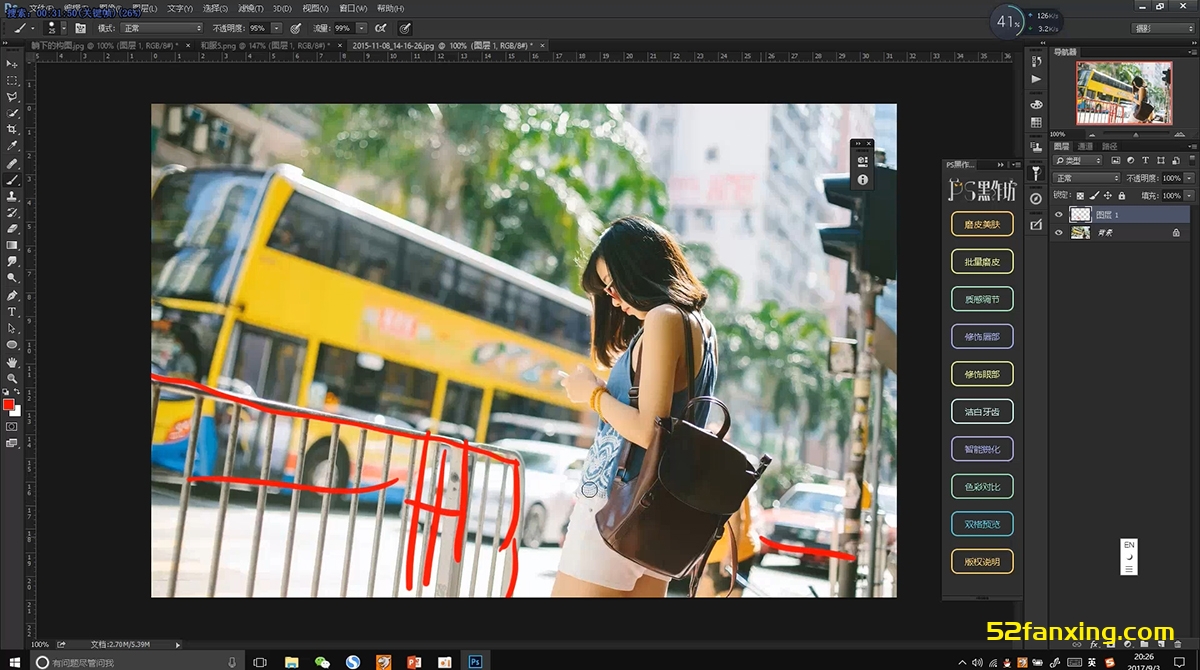The image size is (1200, 670).
Task: Open the 帮助 menu
Action: [x=390, y=8]
